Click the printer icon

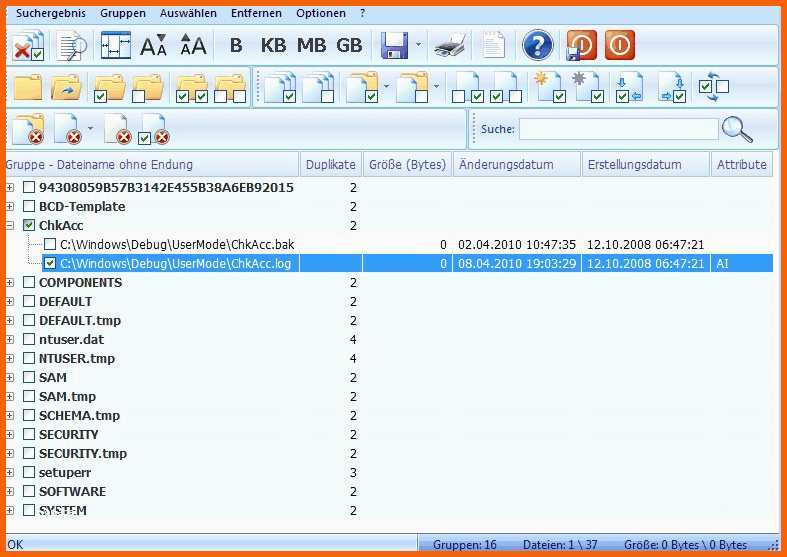pyautogui.click(x=451, y=46)
